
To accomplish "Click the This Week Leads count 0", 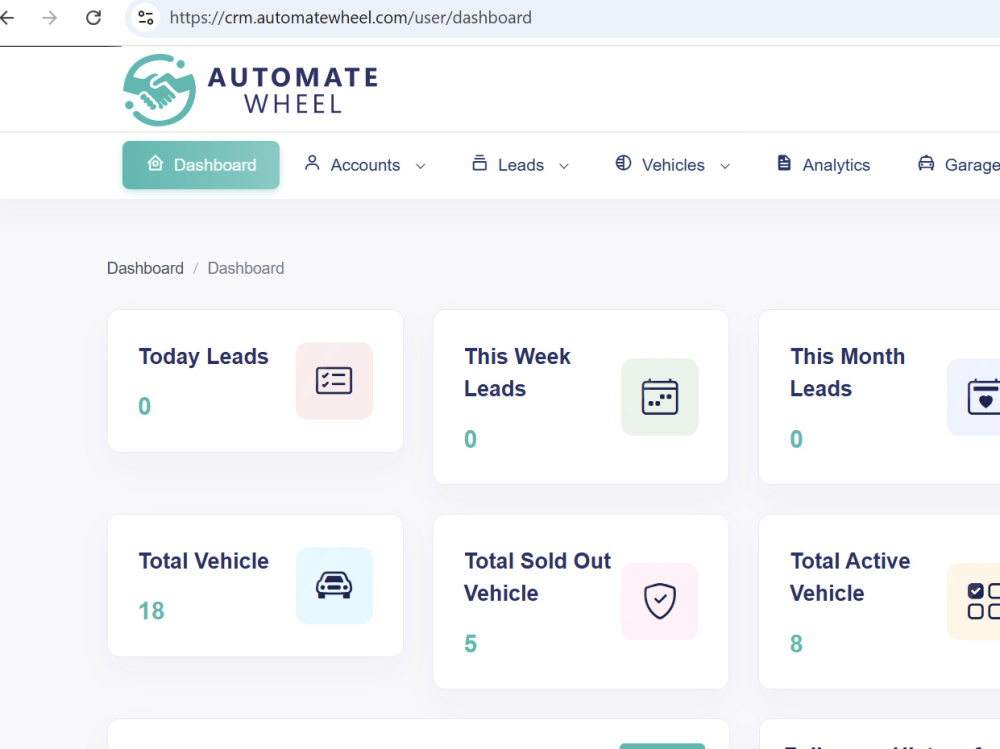I will click(471, 439).
